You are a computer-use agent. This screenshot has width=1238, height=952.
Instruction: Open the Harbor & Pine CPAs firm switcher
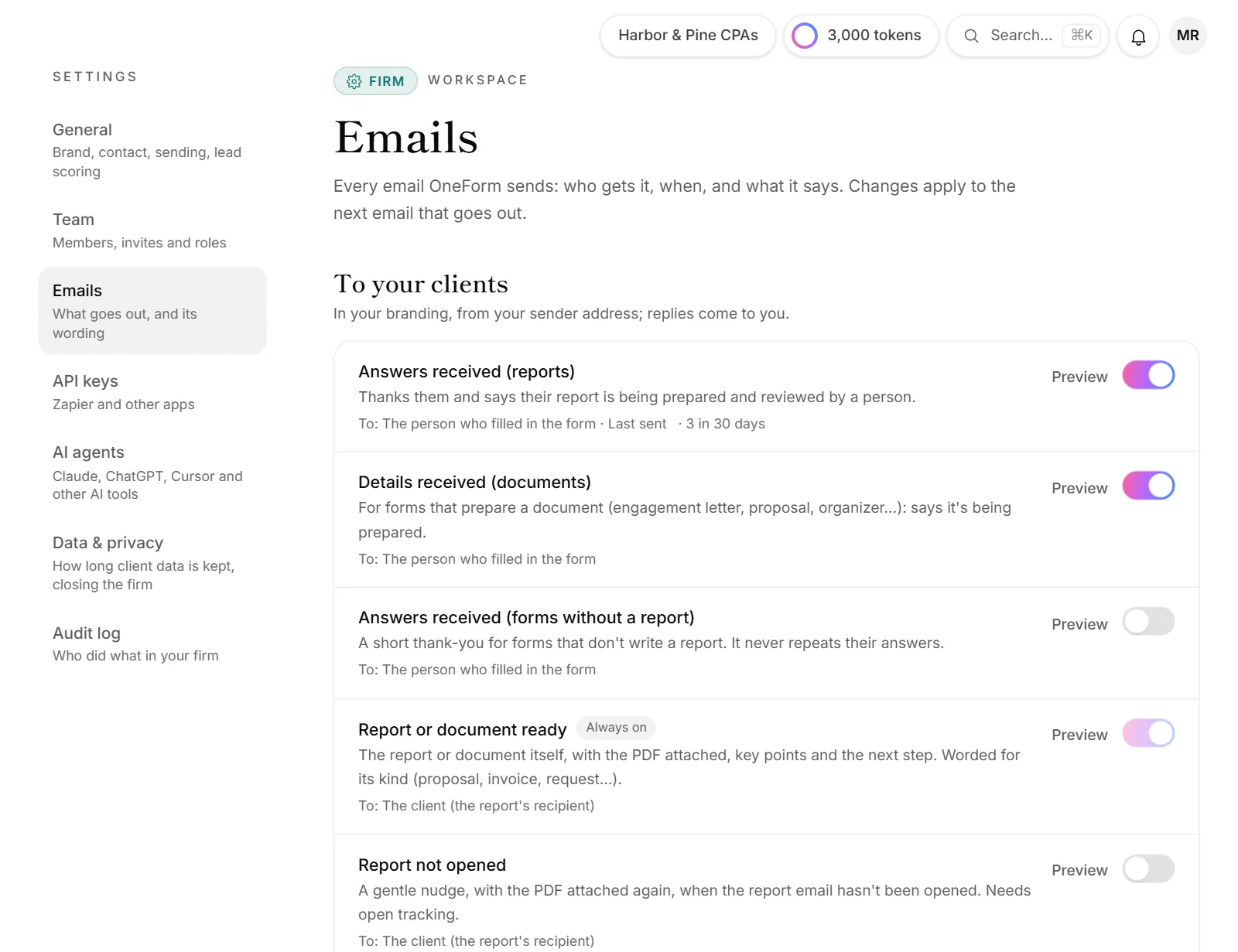(688, 36)
